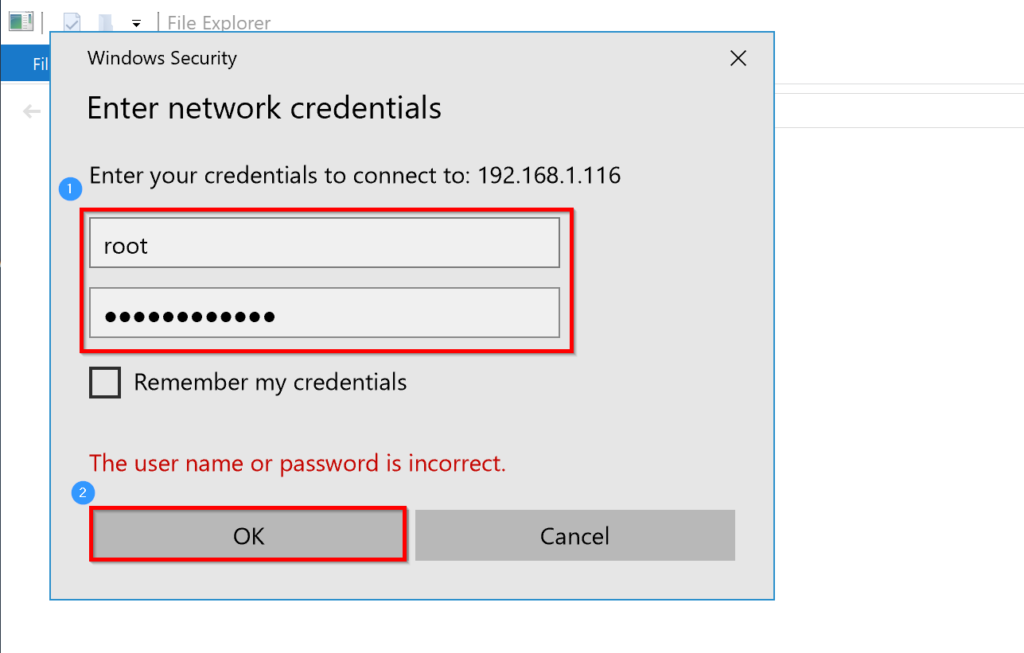Click the blue numbered badge 2 annotation

(82, 493)
